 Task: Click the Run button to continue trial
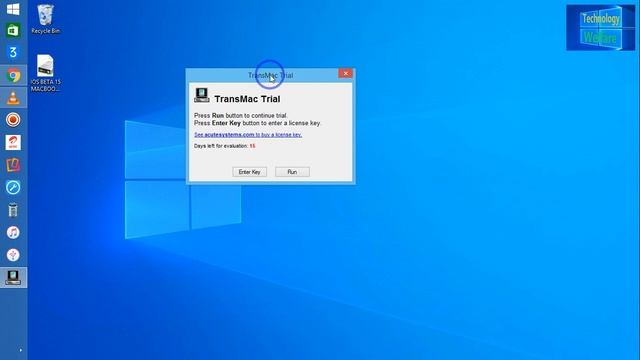[x=292, y=172]
